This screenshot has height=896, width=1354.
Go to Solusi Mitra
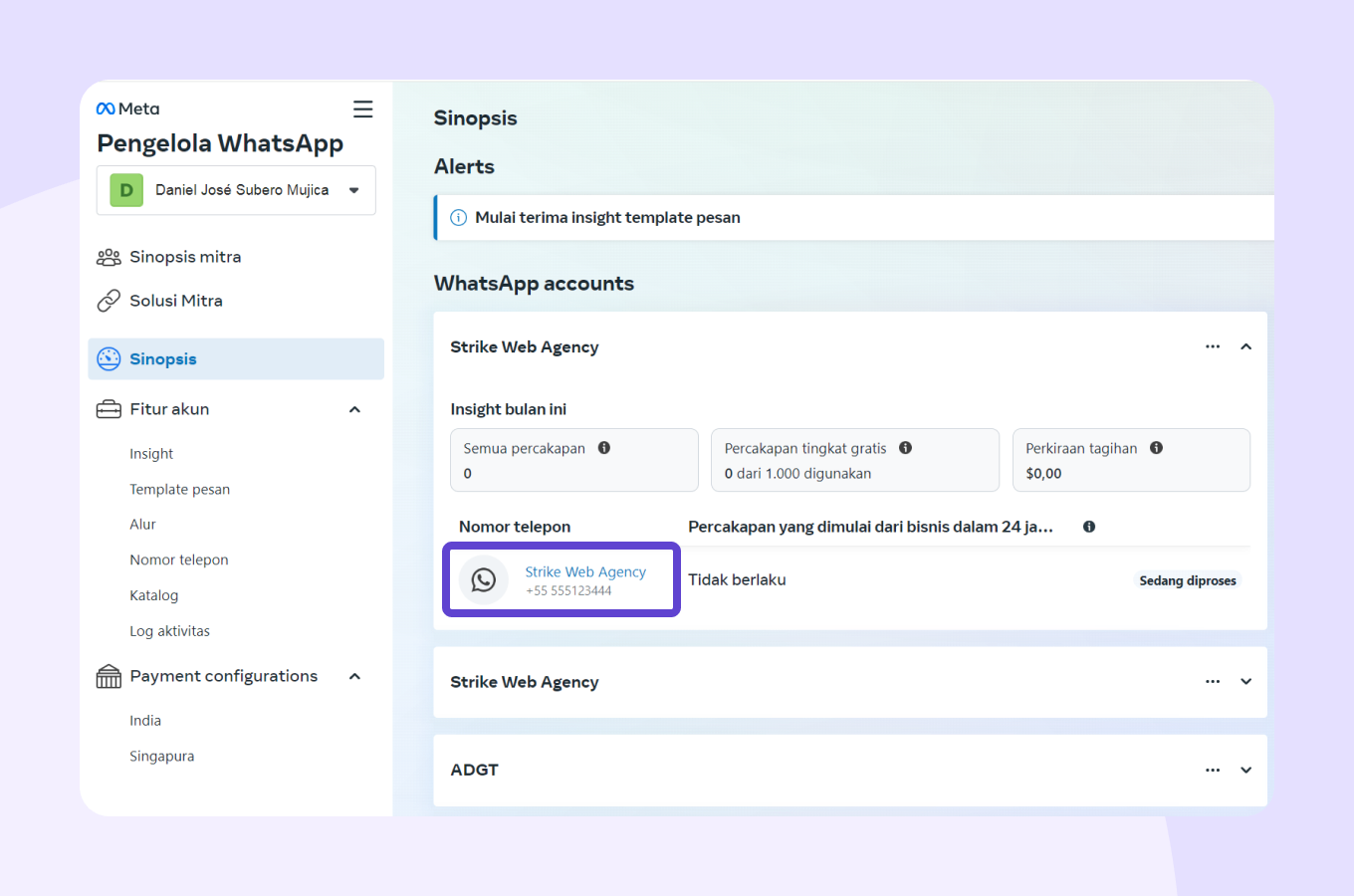click(x=176, y=301)
